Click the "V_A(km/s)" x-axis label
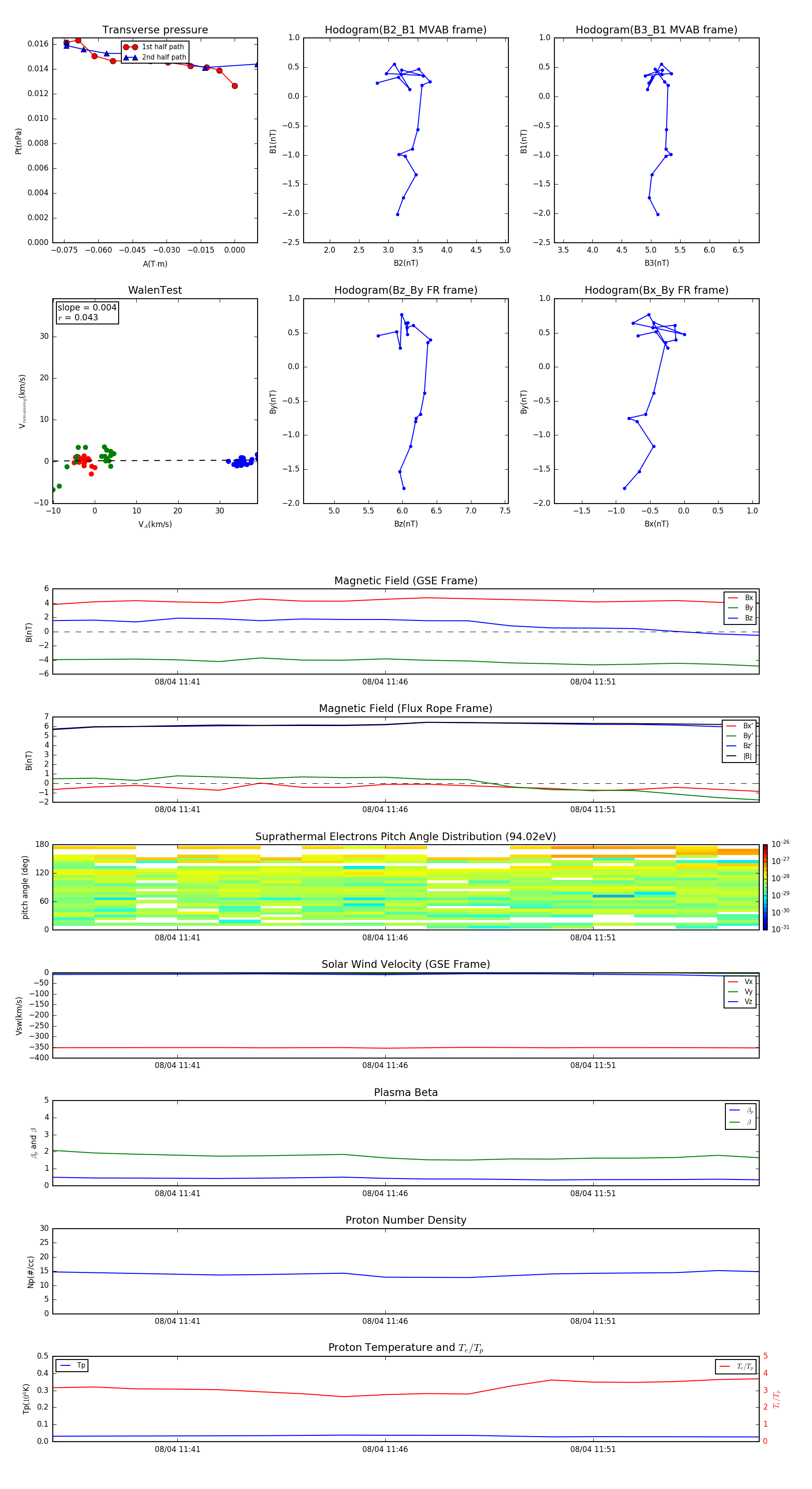The height and width of the screenshot is (1489, 812). tap(155, 524)
